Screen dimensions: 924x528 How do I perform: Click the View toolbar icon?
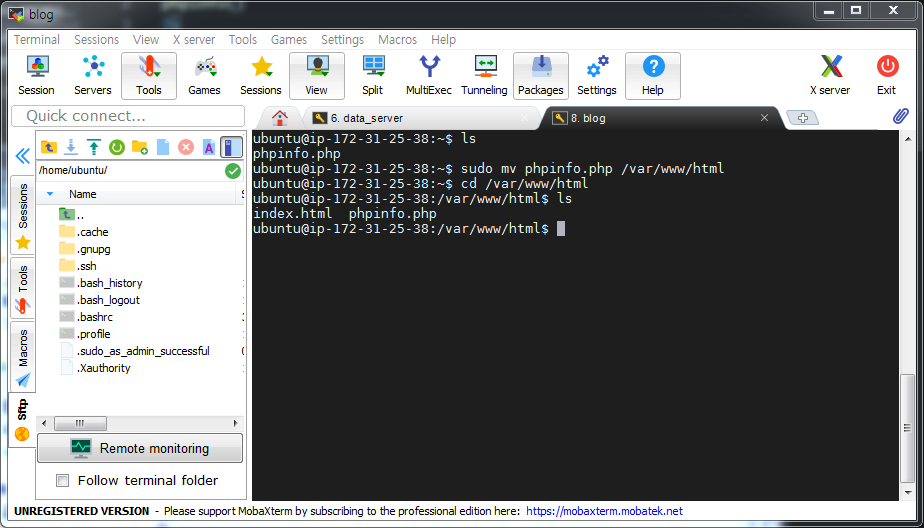pyautogui.click(x=316, y=75)
